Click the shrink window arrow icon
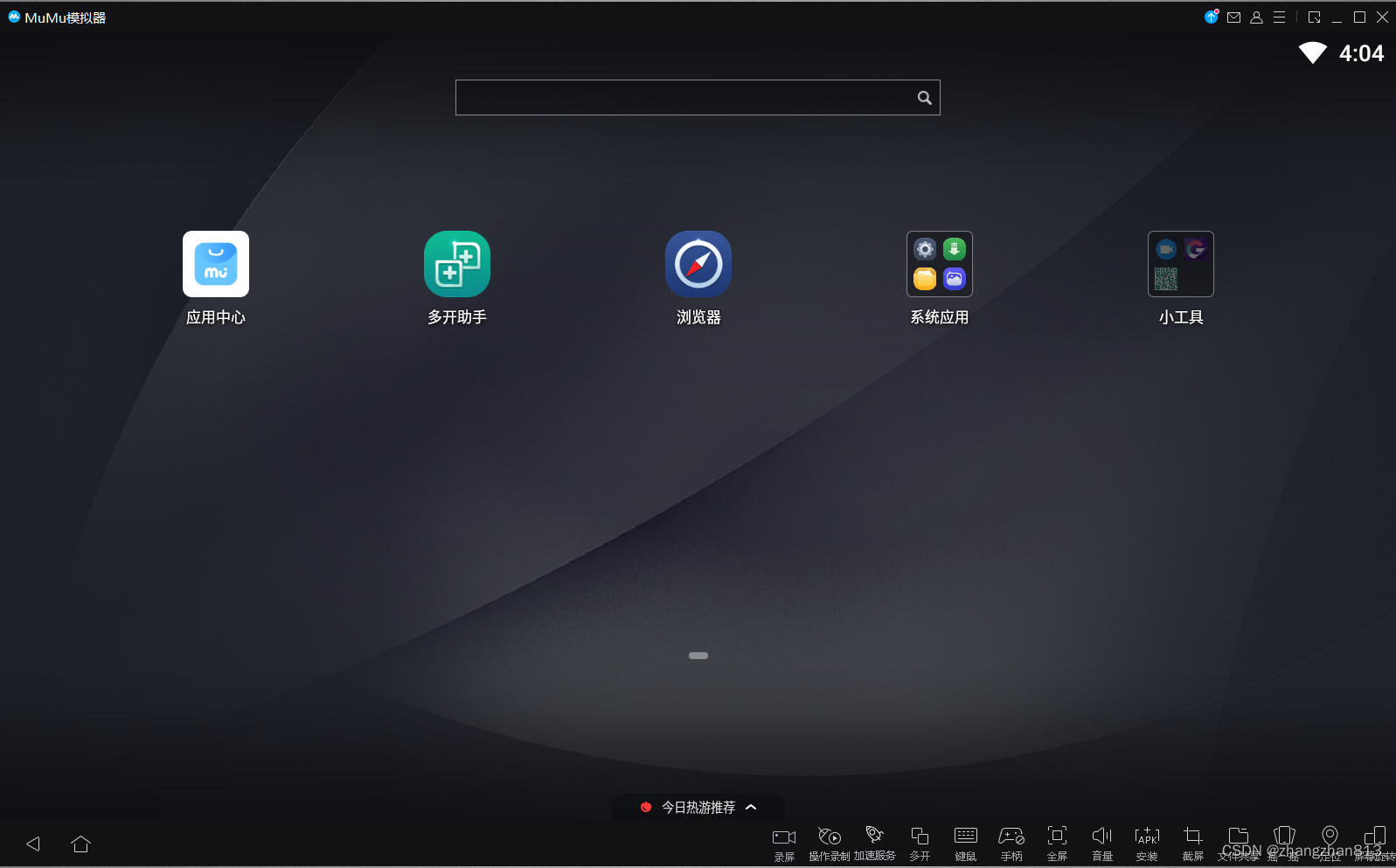This screenshot has height=868, width=1396. pyautogui.click(x=1314, y=17)
